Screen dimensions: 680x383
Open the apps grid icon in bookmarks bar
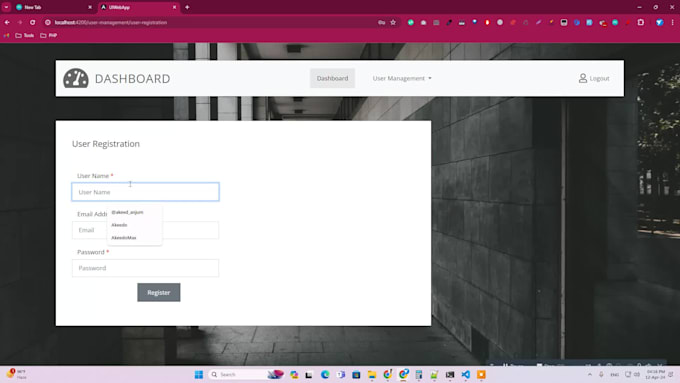6,36
